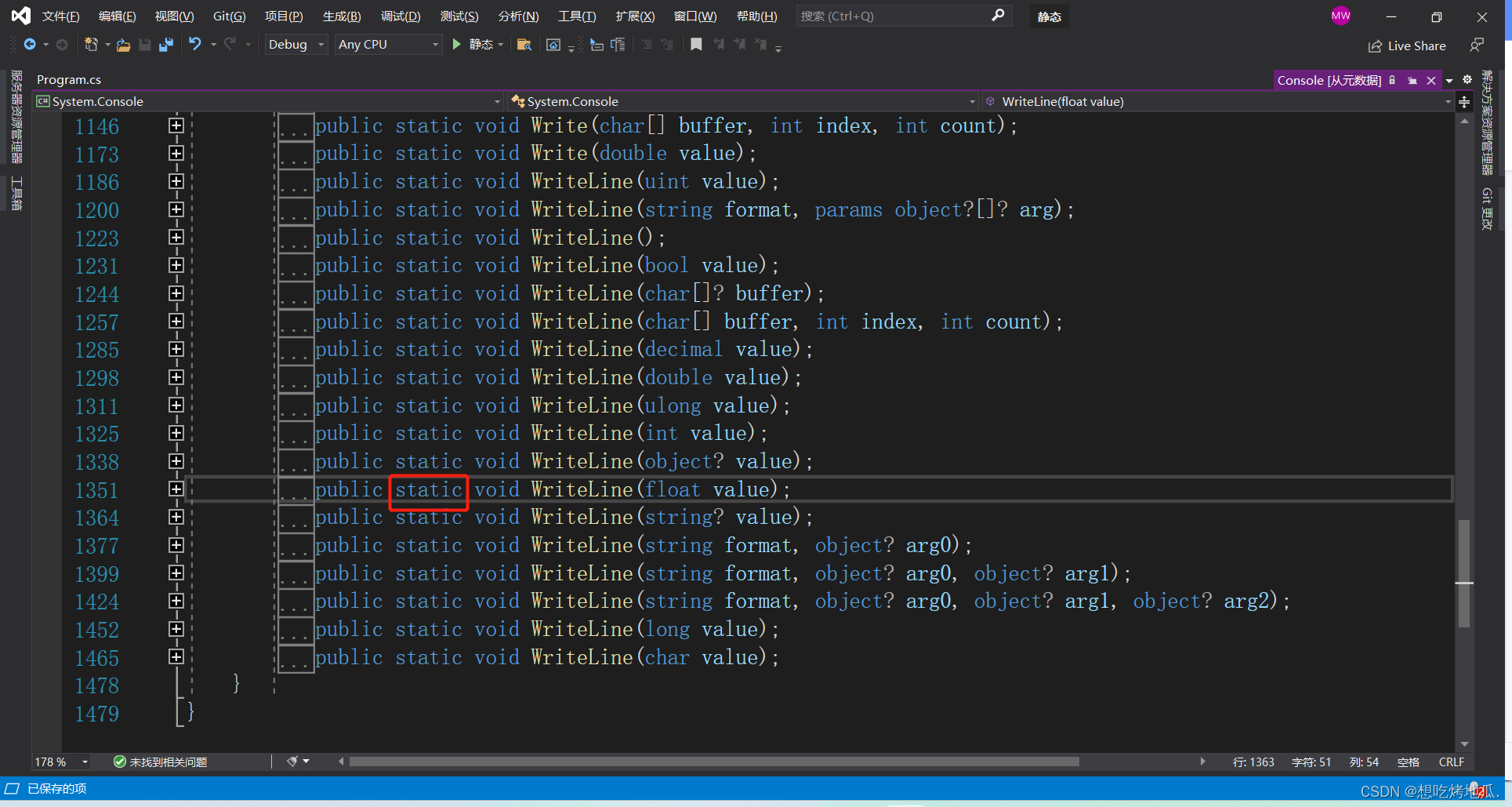
Task: Click the step-into code view icon
Action: coord(596,45)
